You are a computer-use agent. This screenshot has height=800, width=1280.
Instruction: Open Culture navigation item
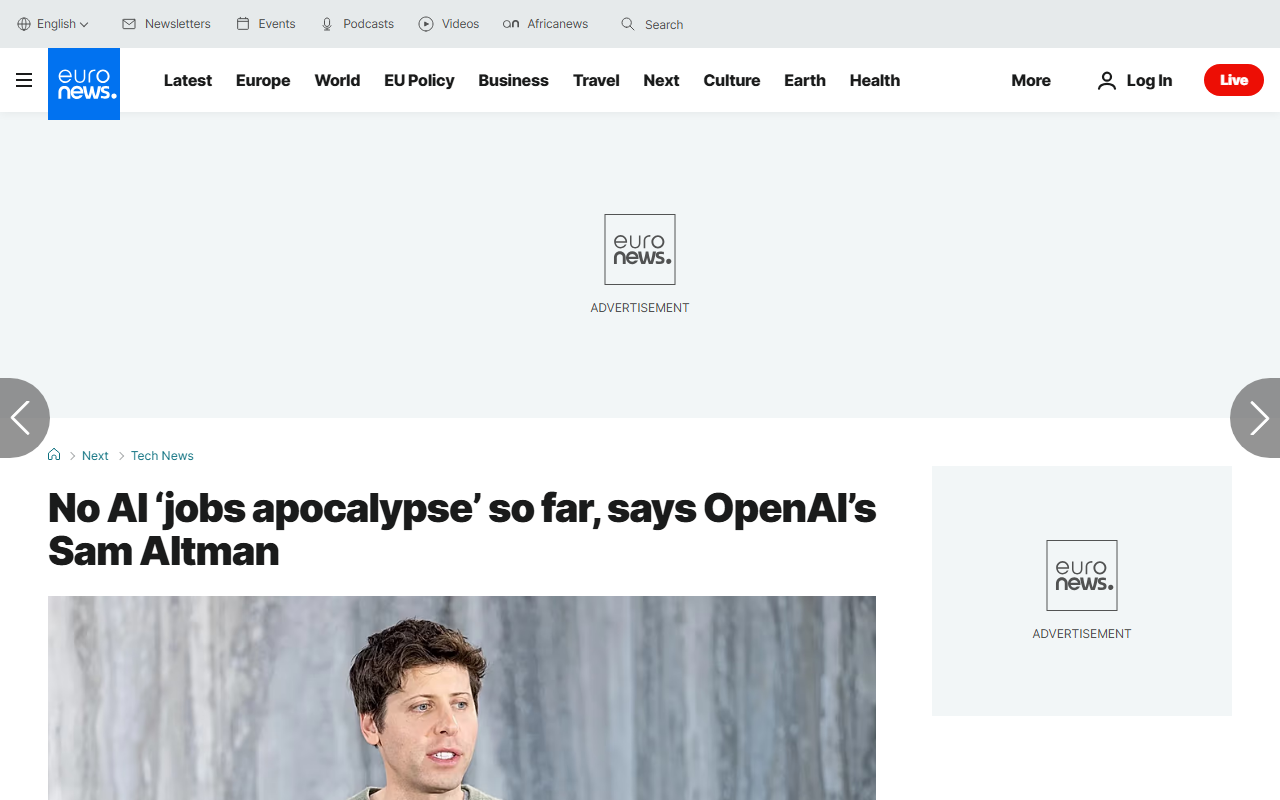pyautogui.click(x=731, y=80)
